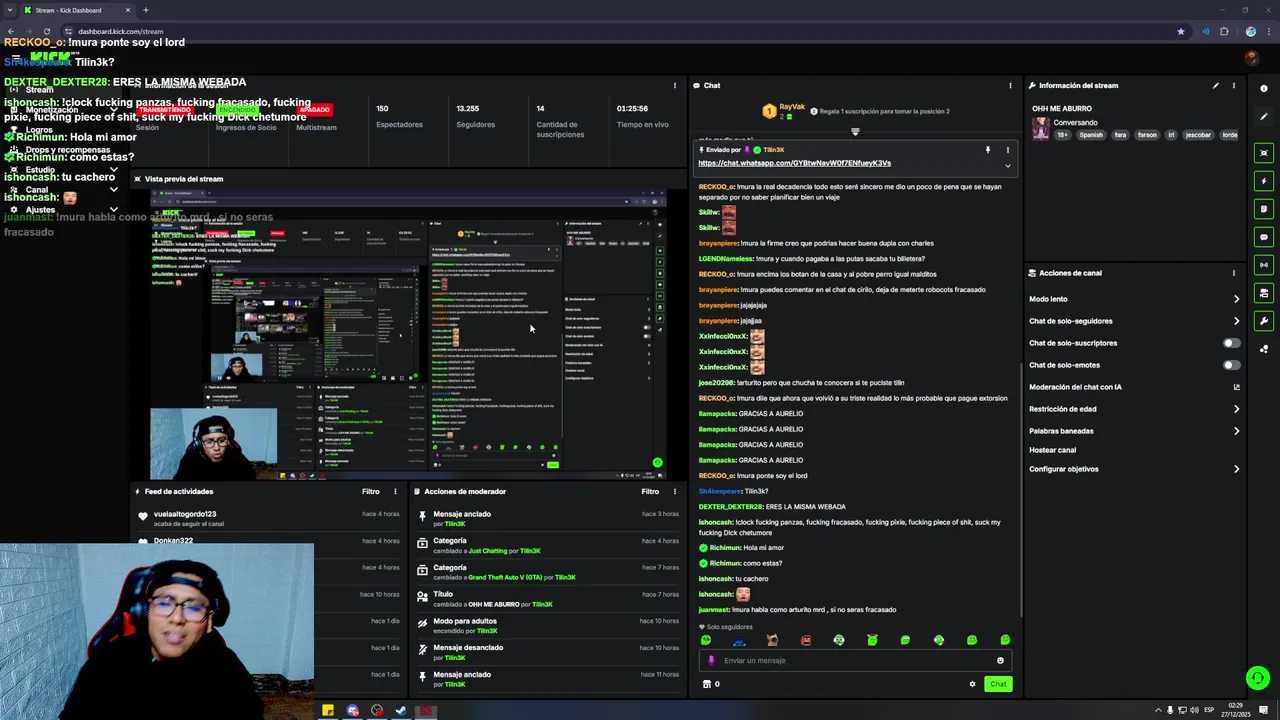
Task: Open Chat panel three-dot menu
Action: tap(1010, 86)
